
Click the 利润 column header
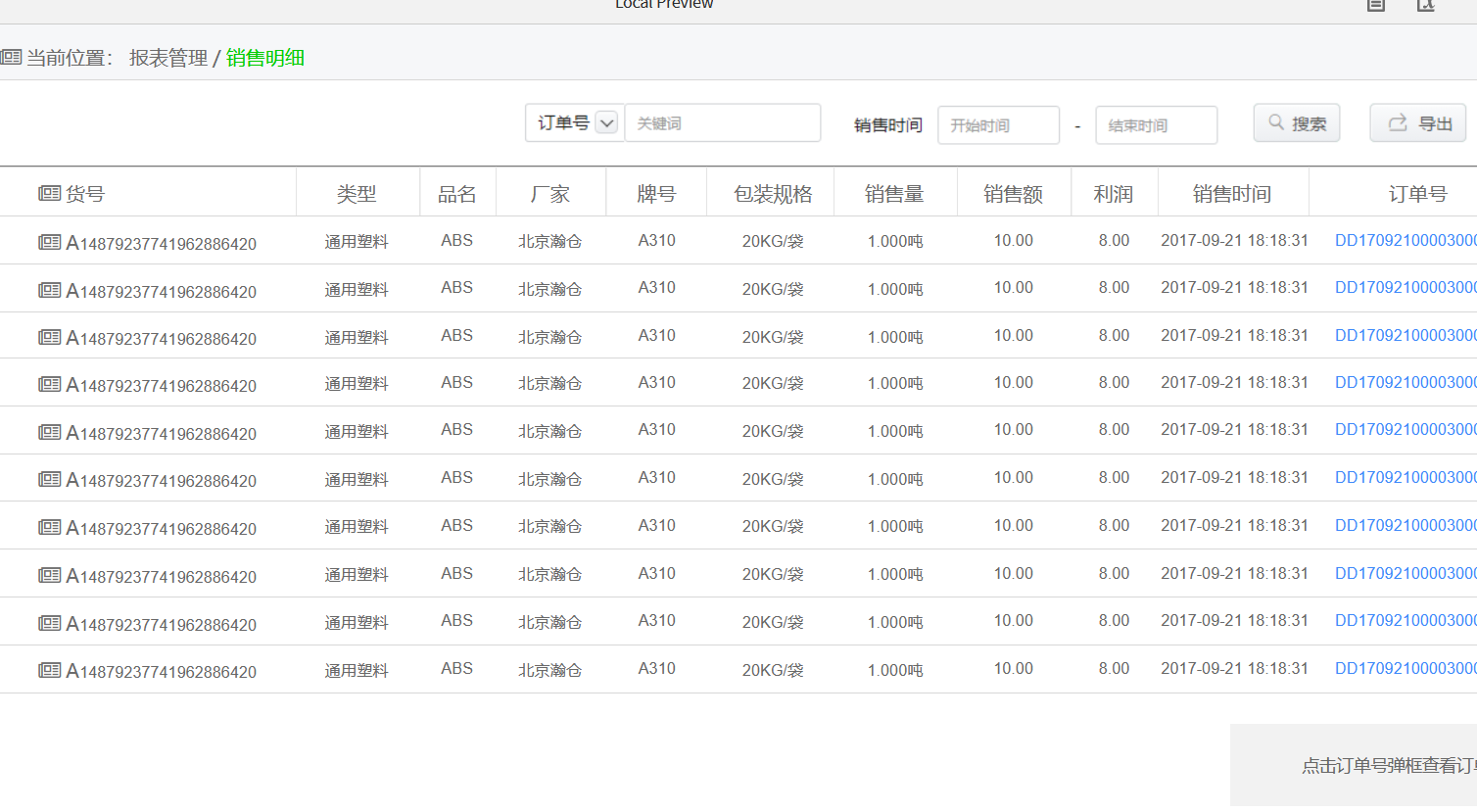tap(1114, 194)
